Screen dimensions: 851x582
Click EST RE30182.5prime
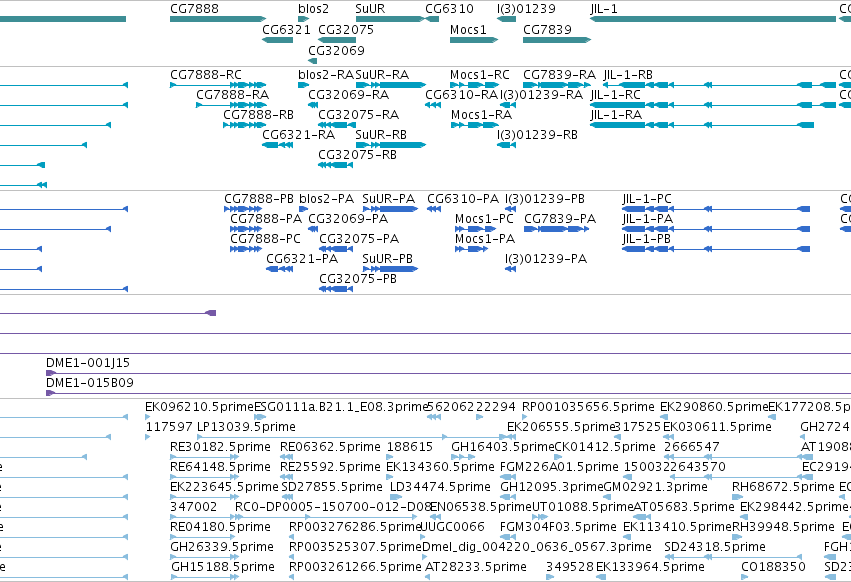point(220,447)
